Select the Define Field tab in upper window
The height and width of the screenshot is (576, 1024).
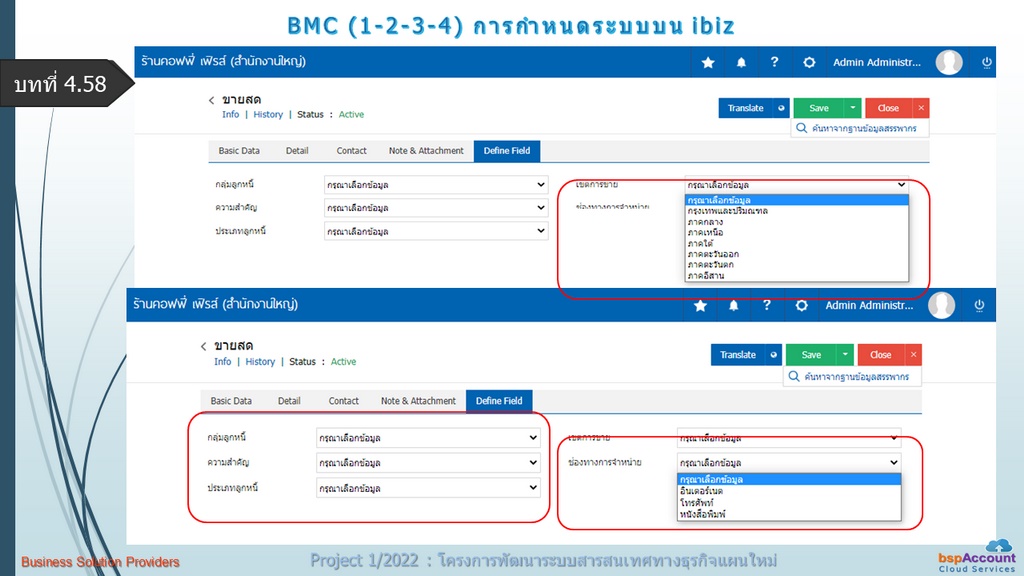507,151
